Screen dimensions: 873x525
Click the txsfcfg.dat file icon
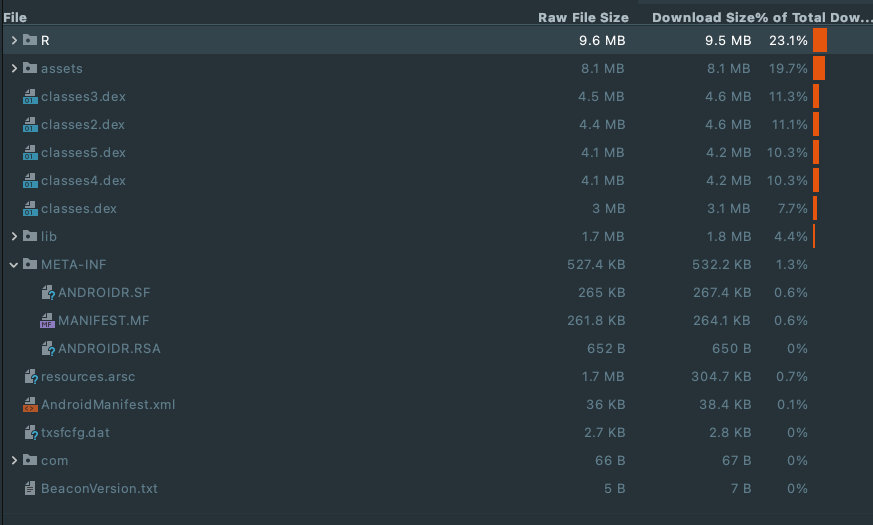pyautogui.click(x=31, y=433)
